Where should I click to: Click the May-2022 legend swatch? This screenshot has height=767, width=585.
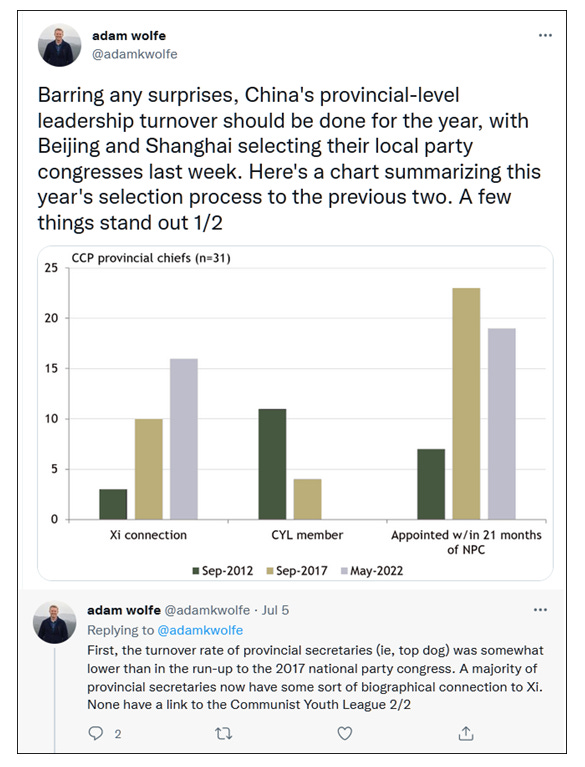pyautogui.click(x=344, y=571)
